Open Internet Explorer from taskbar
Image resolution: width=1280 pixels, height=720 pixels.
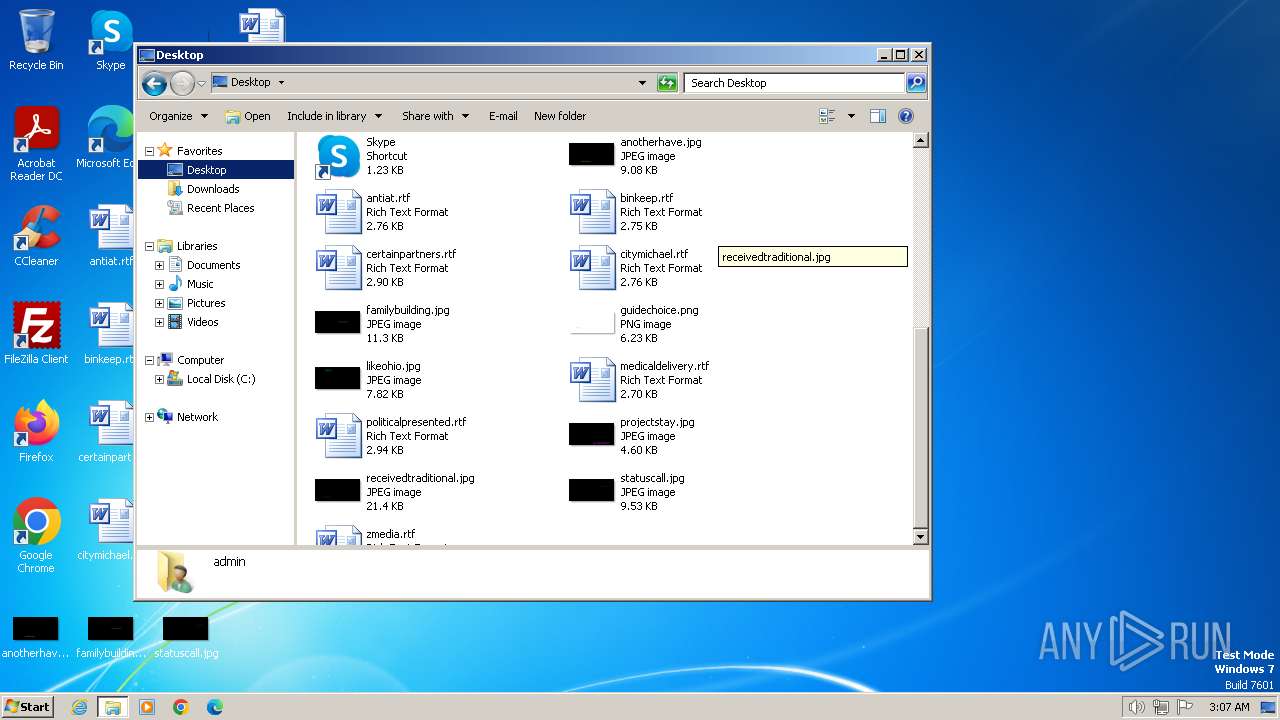pos(79,707)
